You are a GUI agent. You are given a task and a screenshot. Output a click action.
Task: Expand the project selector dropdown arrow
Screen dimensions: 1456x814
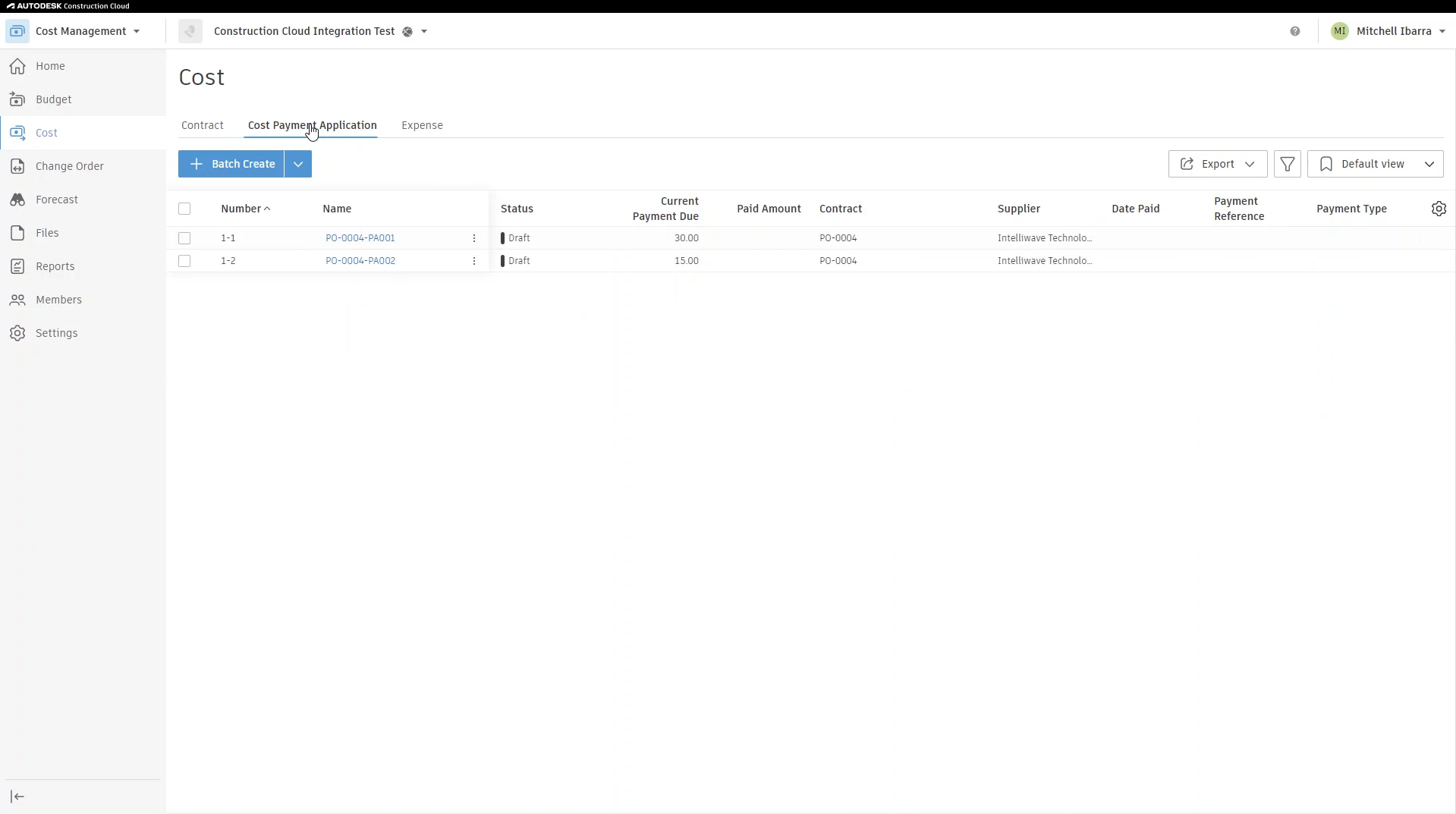click(424, 32)
